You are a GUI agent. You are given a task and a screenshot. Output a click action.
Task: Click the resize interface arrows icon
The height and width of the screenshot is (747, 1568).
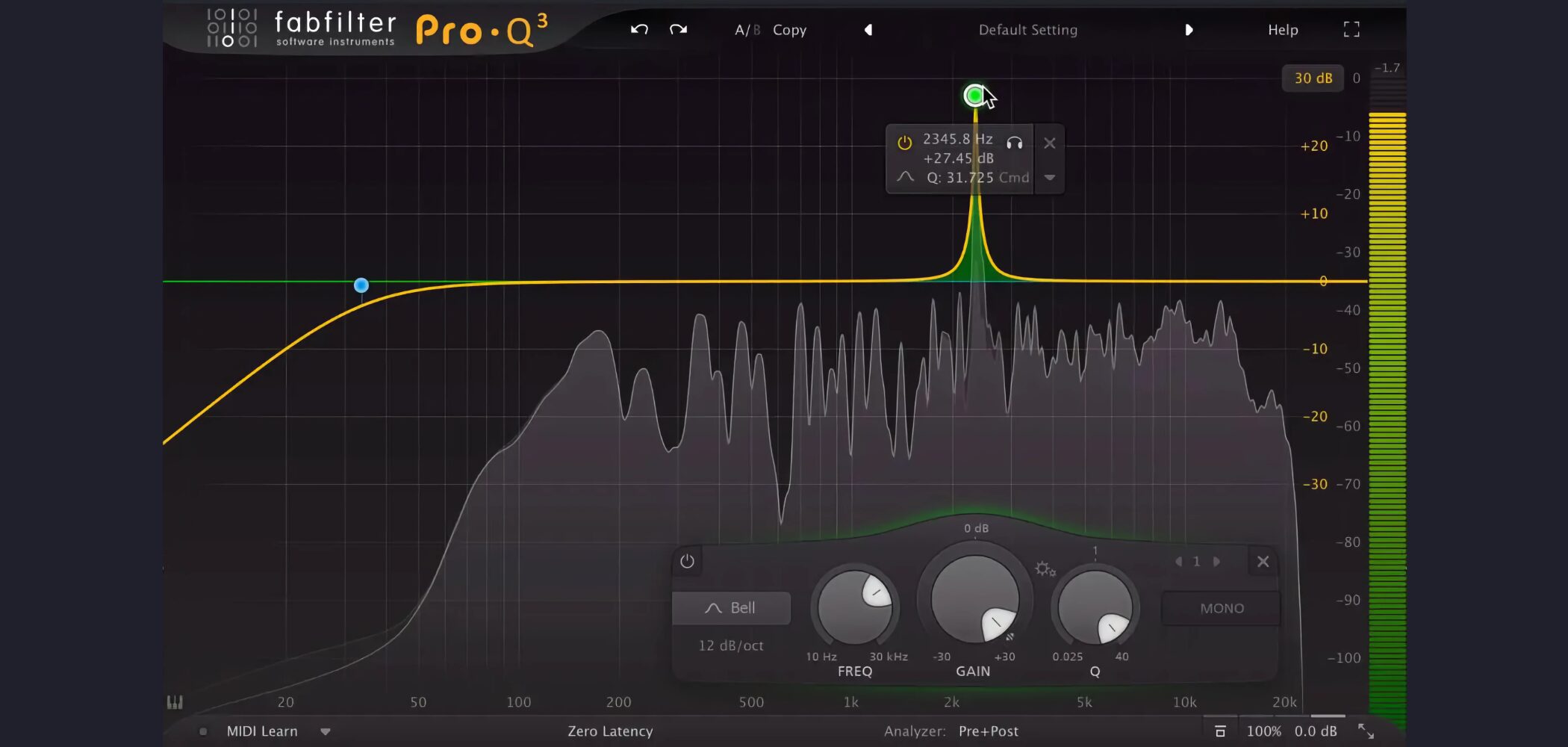pyautogui.click(x=1366, y=731)
